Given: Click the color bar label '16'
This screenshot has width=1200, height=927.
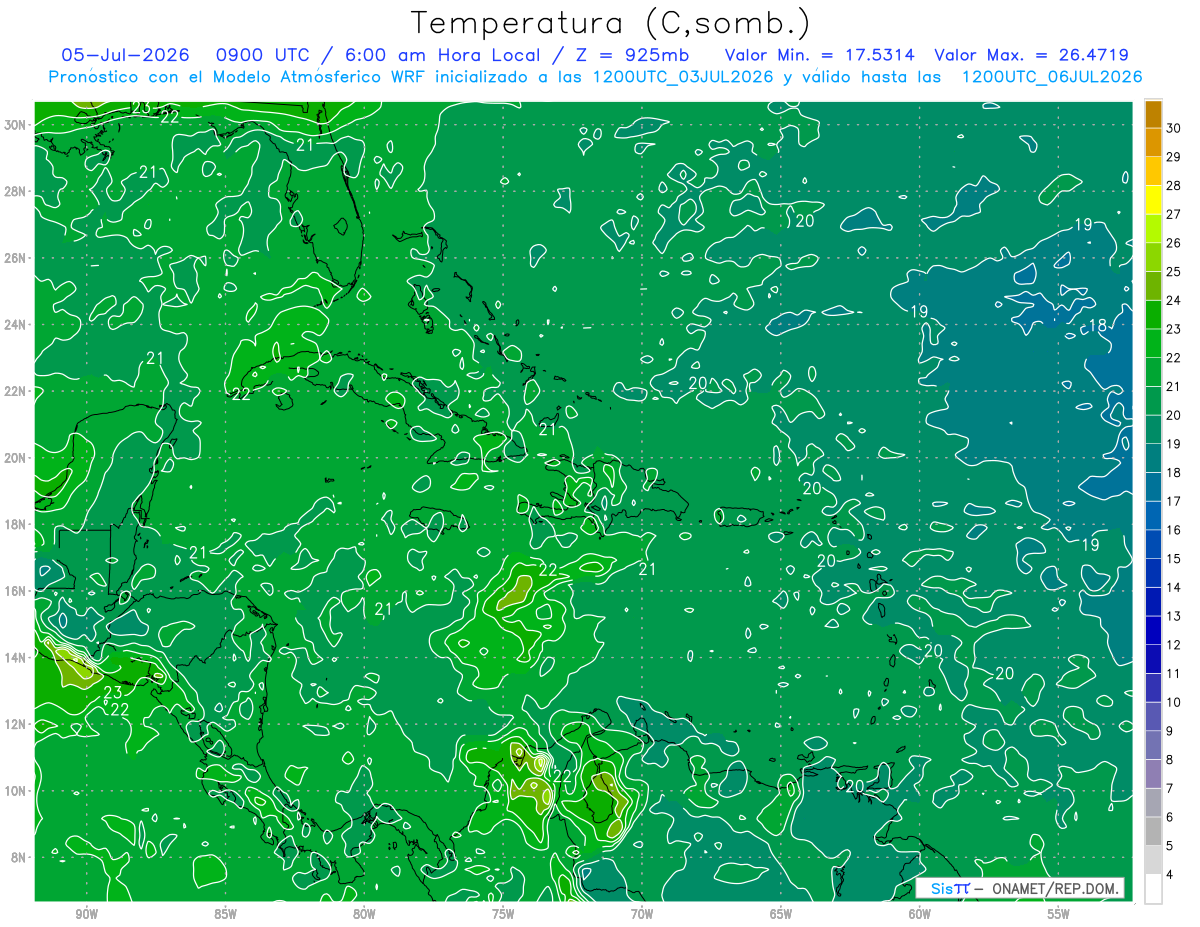Looking at the screenshot, I should pyautogui.click(x=1173, y=530).
